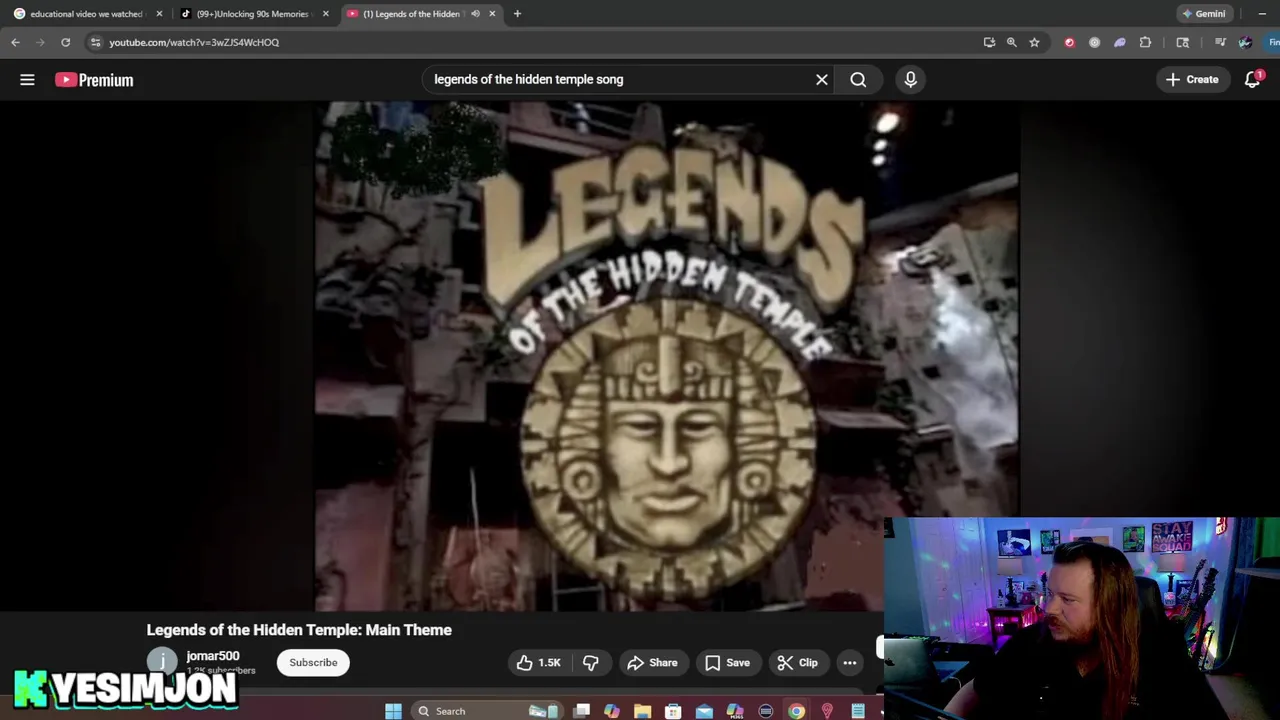Bookmark this page with the star

pyautogui.click(x=1034, y=42)
